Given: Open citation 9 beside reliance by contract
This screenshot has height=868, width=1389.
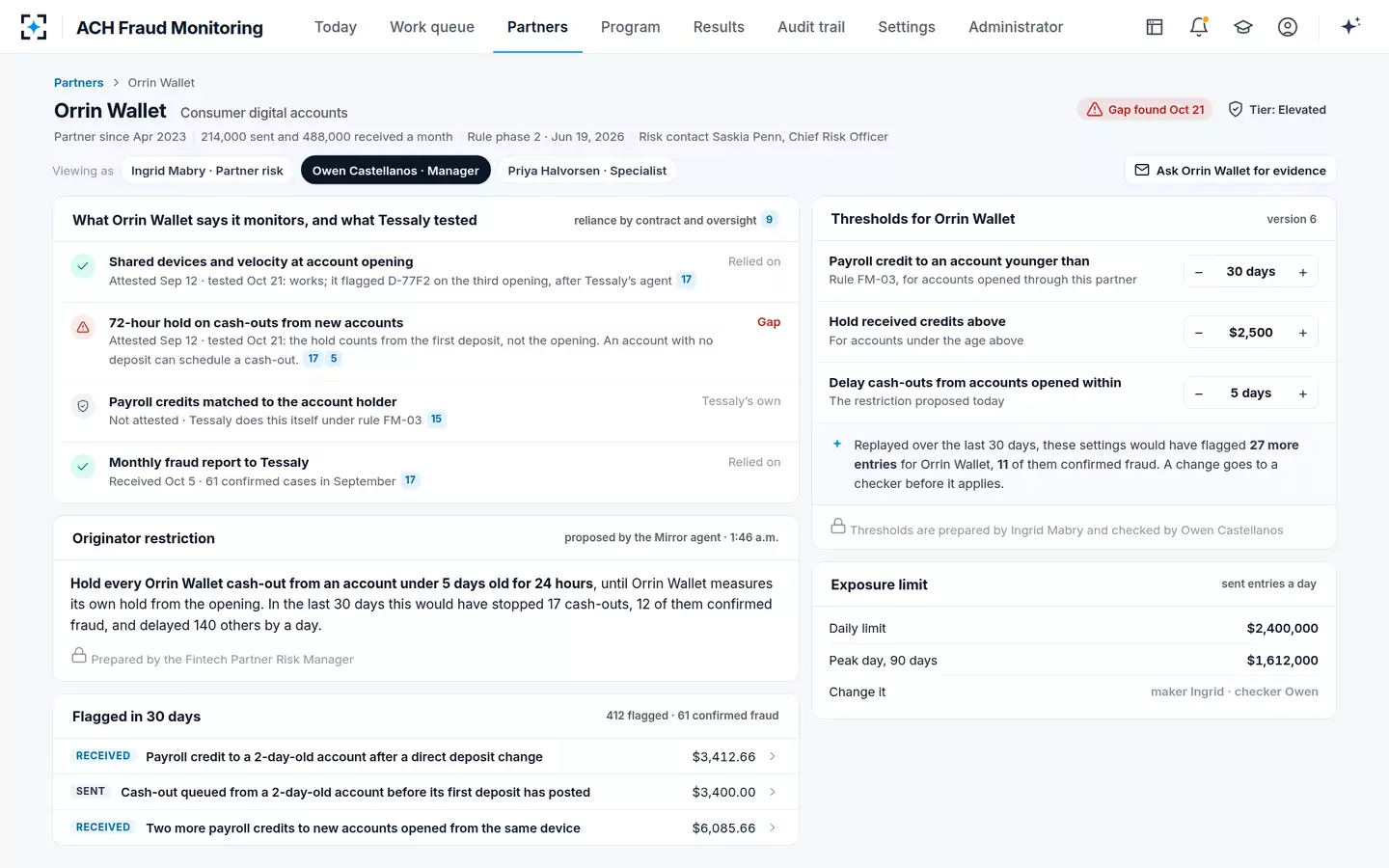Looking at the screenshot, I should point(769,220).
